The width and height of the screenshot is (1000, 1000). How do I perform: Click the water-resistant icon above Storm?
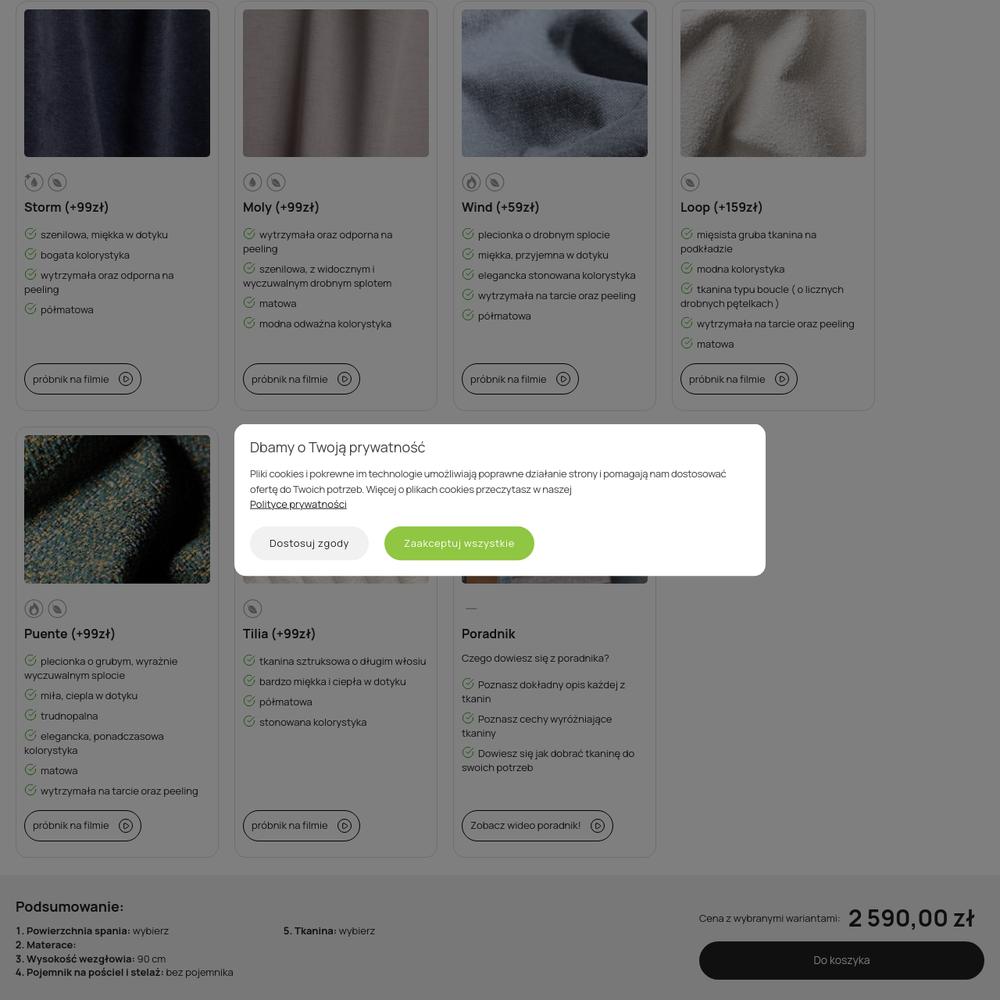pyautogui.click(x=34, y=182)
